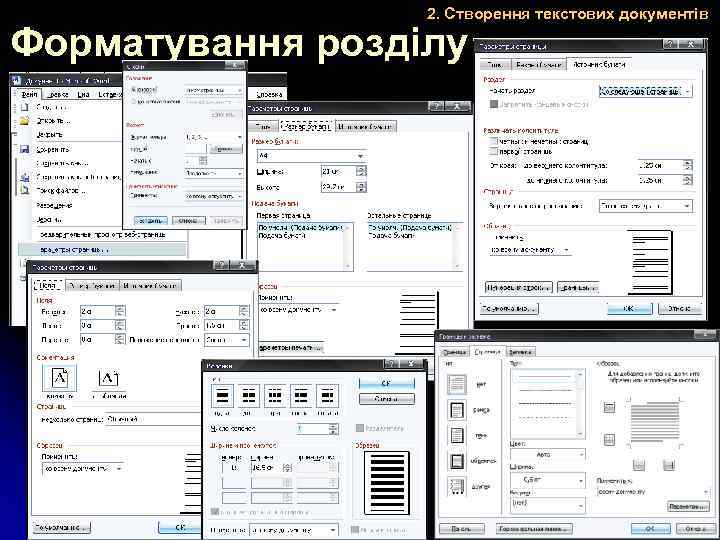This screenshot has height=540, width=720.
Task: Toggle disabled suppress endnotes checkbox
Action: 494,104
